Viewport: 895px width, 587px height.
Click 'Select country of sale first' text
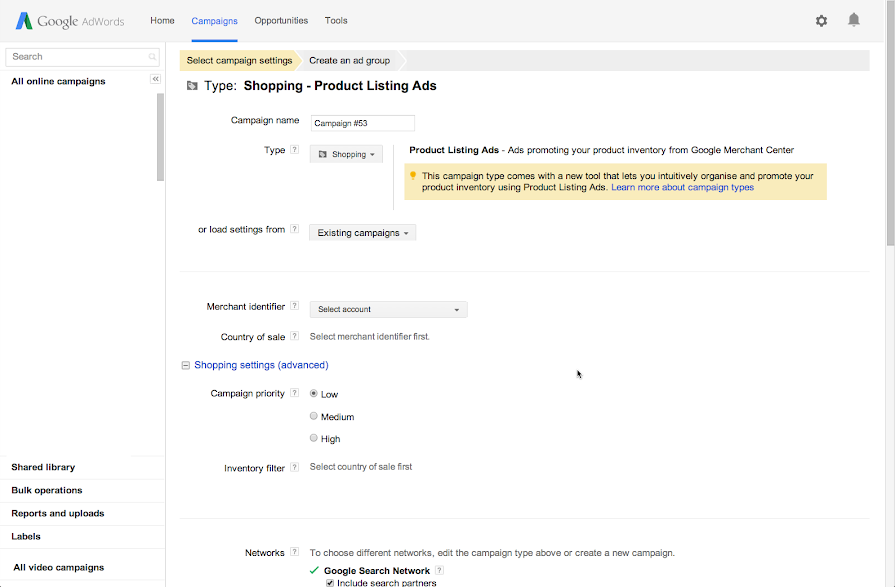(361, 467)
